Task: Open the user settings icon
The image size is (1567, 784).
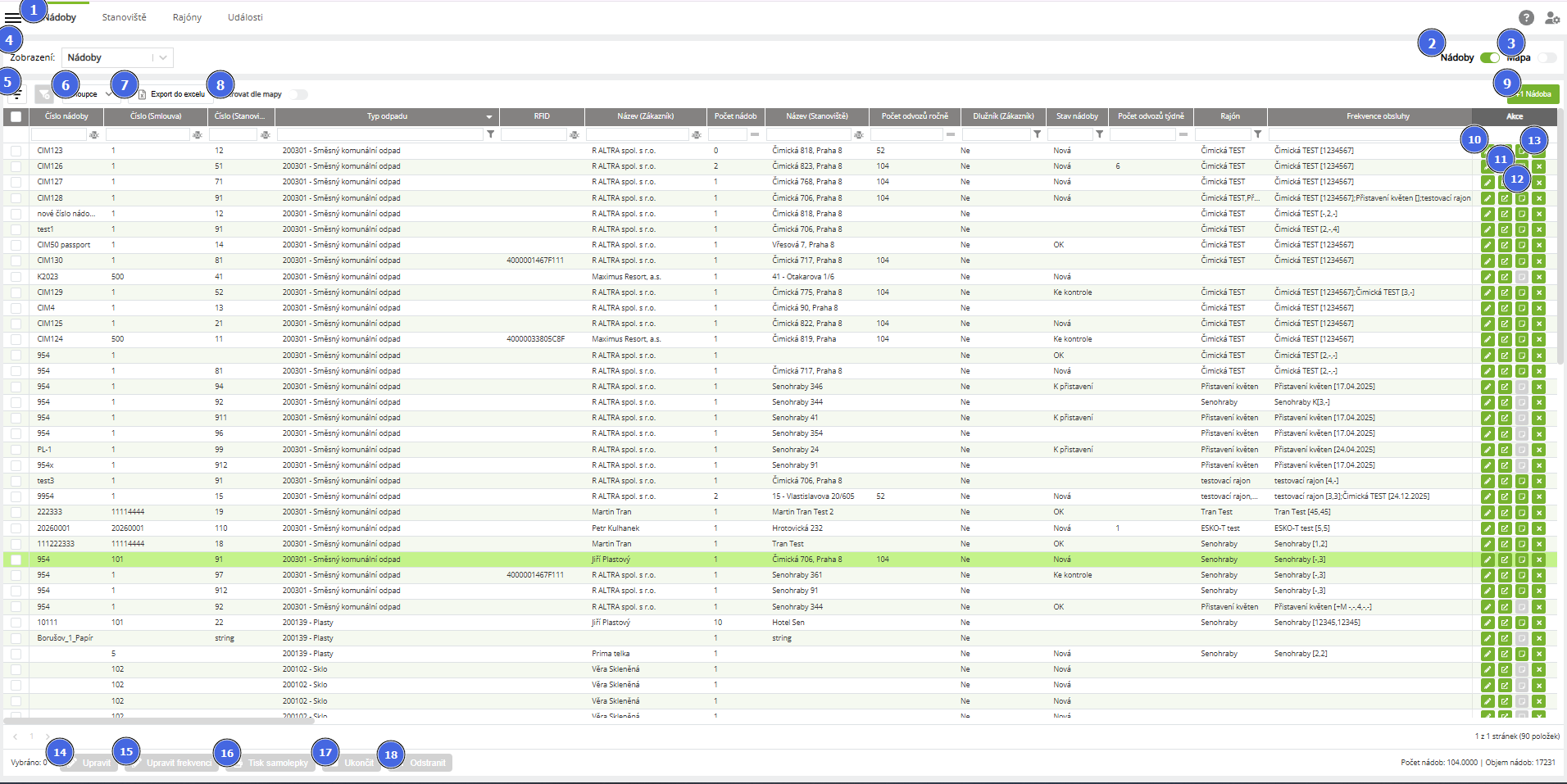Action: 1551,17
